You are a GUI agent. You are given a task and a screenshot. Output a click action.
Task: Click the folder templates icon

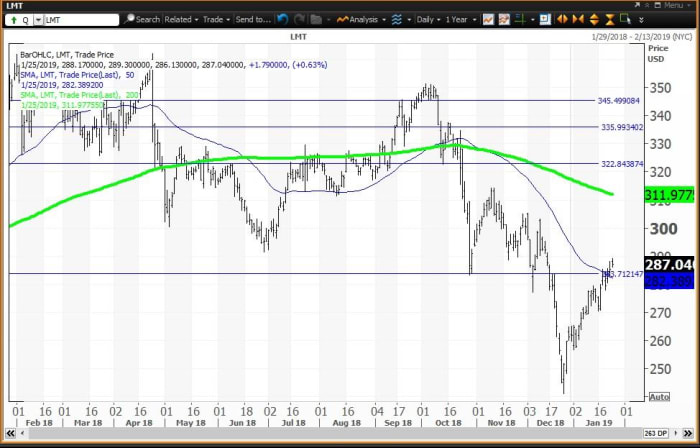316,20
